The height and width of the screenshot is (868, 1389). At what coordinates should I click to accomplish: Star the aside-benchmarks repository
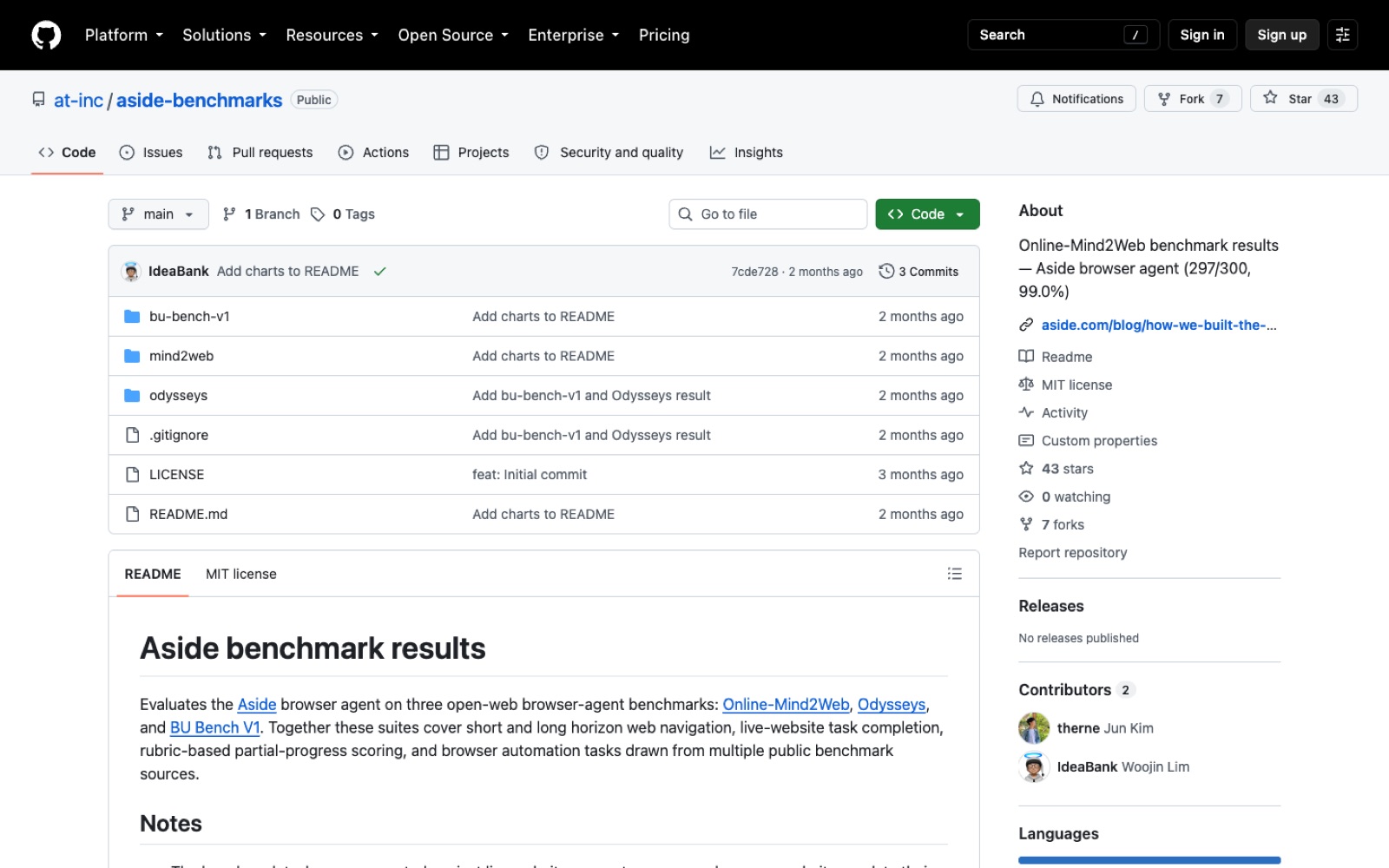coord(1304,99)
